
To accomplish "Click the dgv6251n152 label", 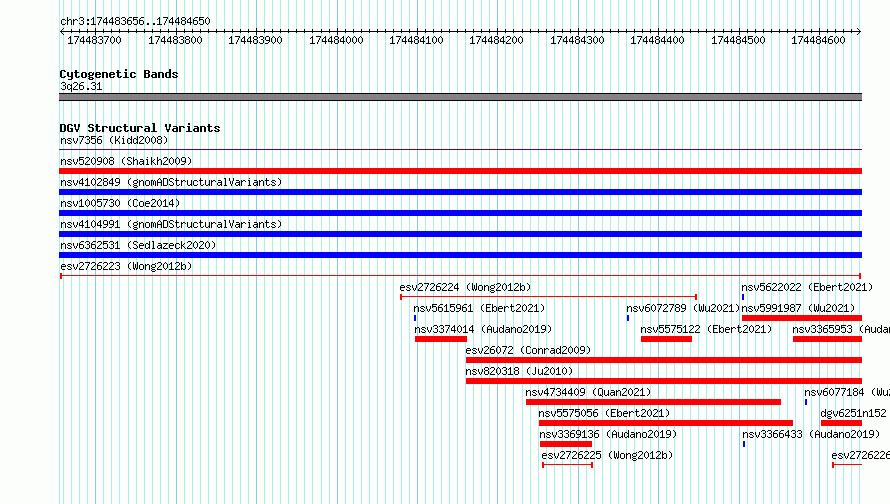I will pos(854,413).
